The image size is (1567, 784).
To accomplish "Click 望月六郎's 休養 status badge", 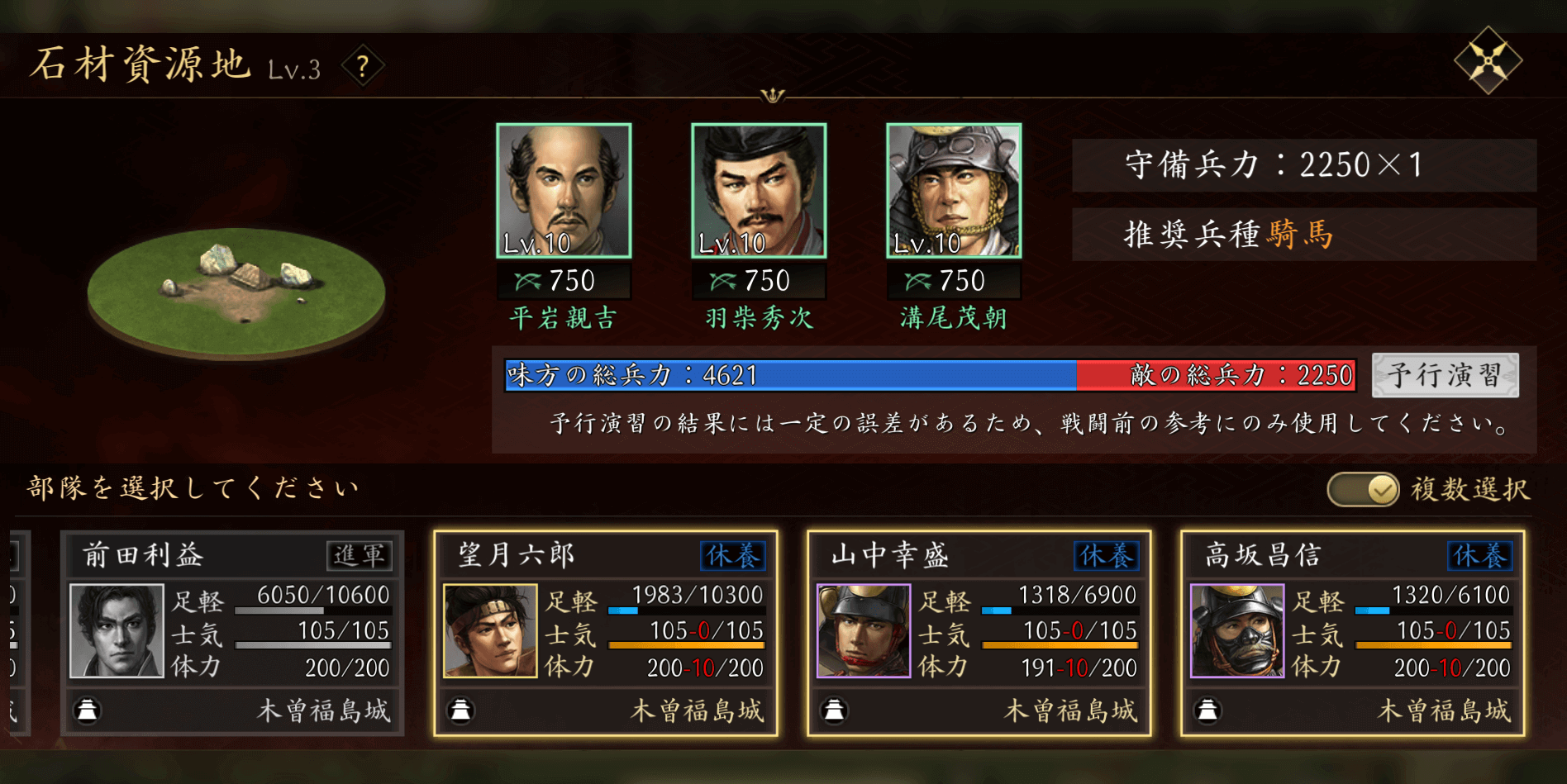I will tap(733, 555).
